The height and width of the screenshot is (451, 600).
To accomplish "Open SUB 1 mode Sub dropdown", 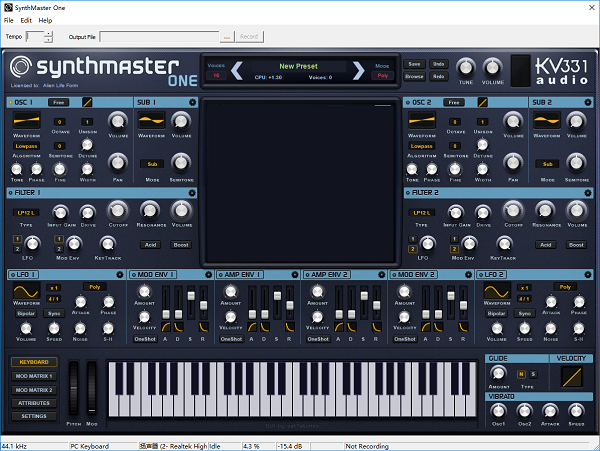I will 152,164.
